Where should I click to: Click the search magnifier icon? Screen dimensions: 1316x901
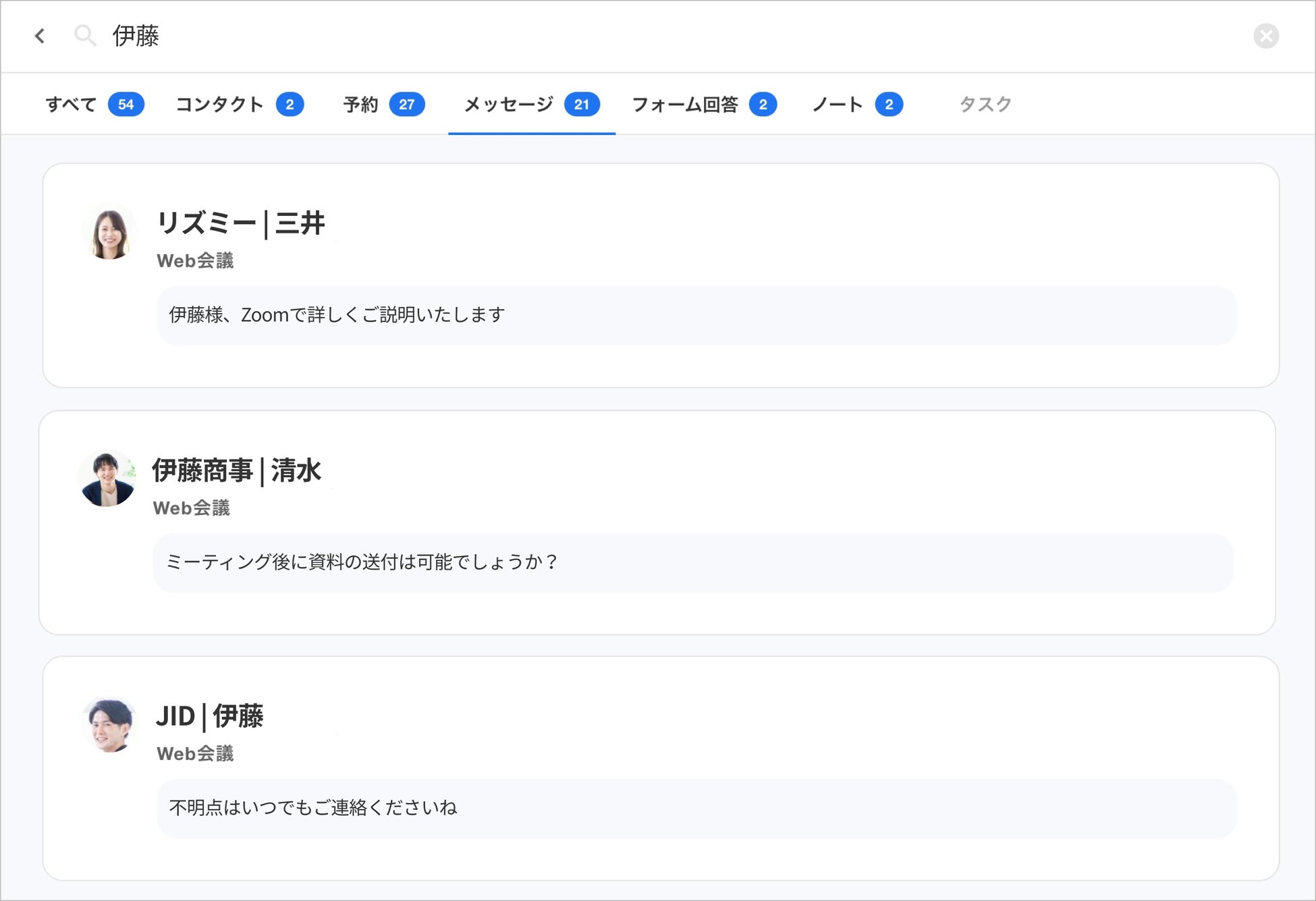pyautogui.click(x=86, y=35)
